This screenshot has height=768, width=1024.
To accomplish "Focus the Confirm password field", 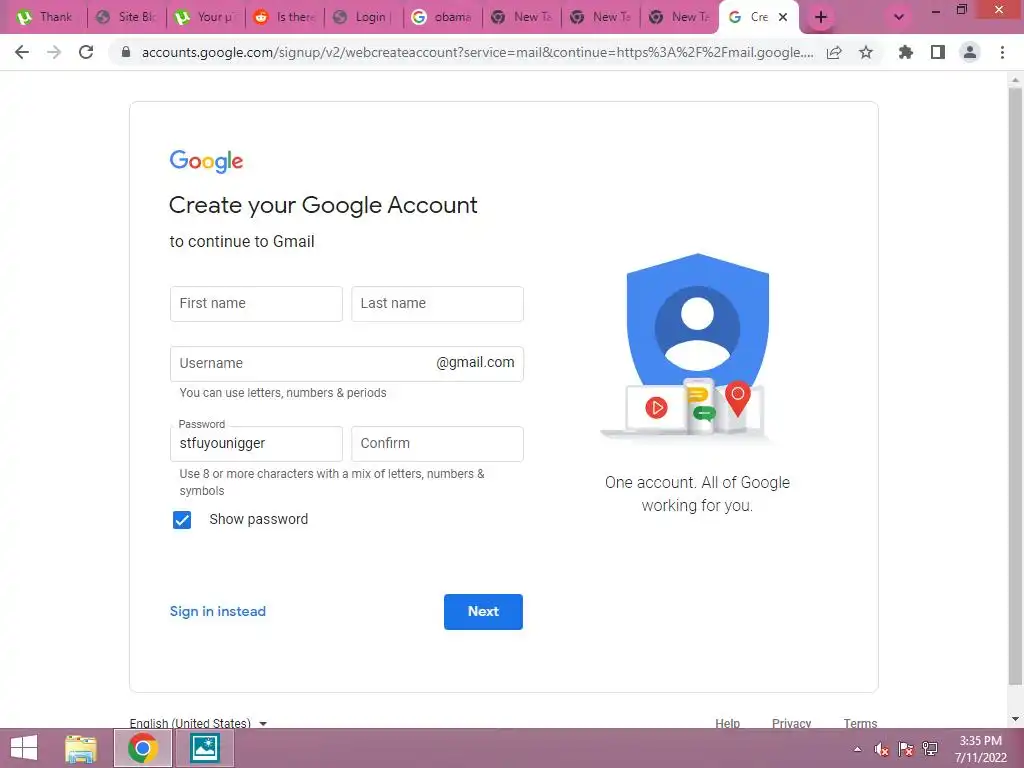I will [x=437, y=443].
